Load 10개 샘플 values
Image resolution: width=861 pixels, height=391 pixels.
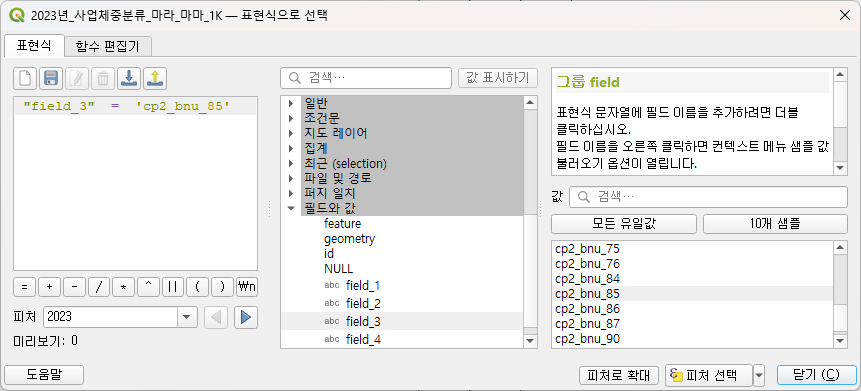pos(775,224)
